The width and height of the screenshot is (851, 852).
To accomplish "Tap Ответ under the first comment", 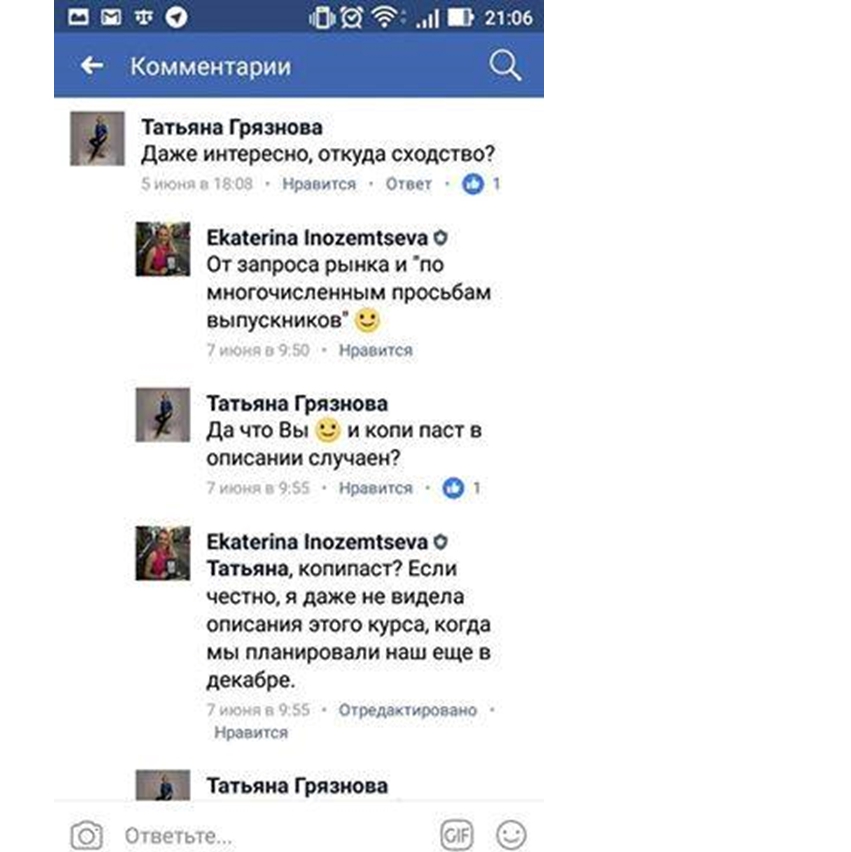I will pos(409,184).
